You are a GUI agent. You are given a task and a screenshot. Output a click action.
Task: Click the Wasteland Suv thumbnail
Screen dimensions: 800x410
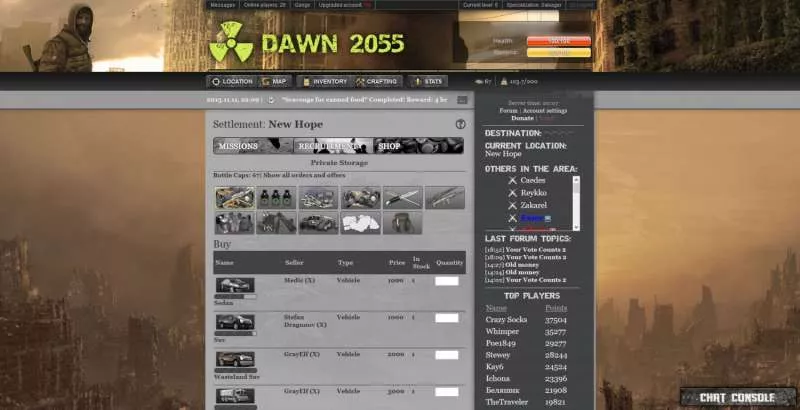[x=235, y=359]
